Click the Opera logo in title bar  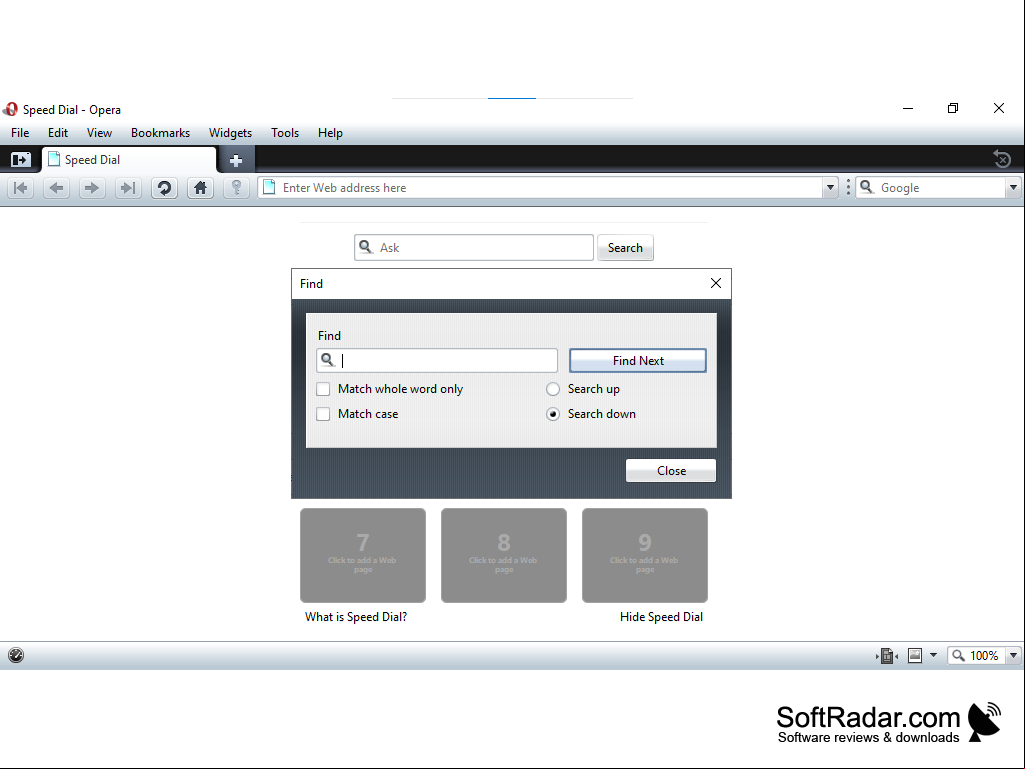10,109
